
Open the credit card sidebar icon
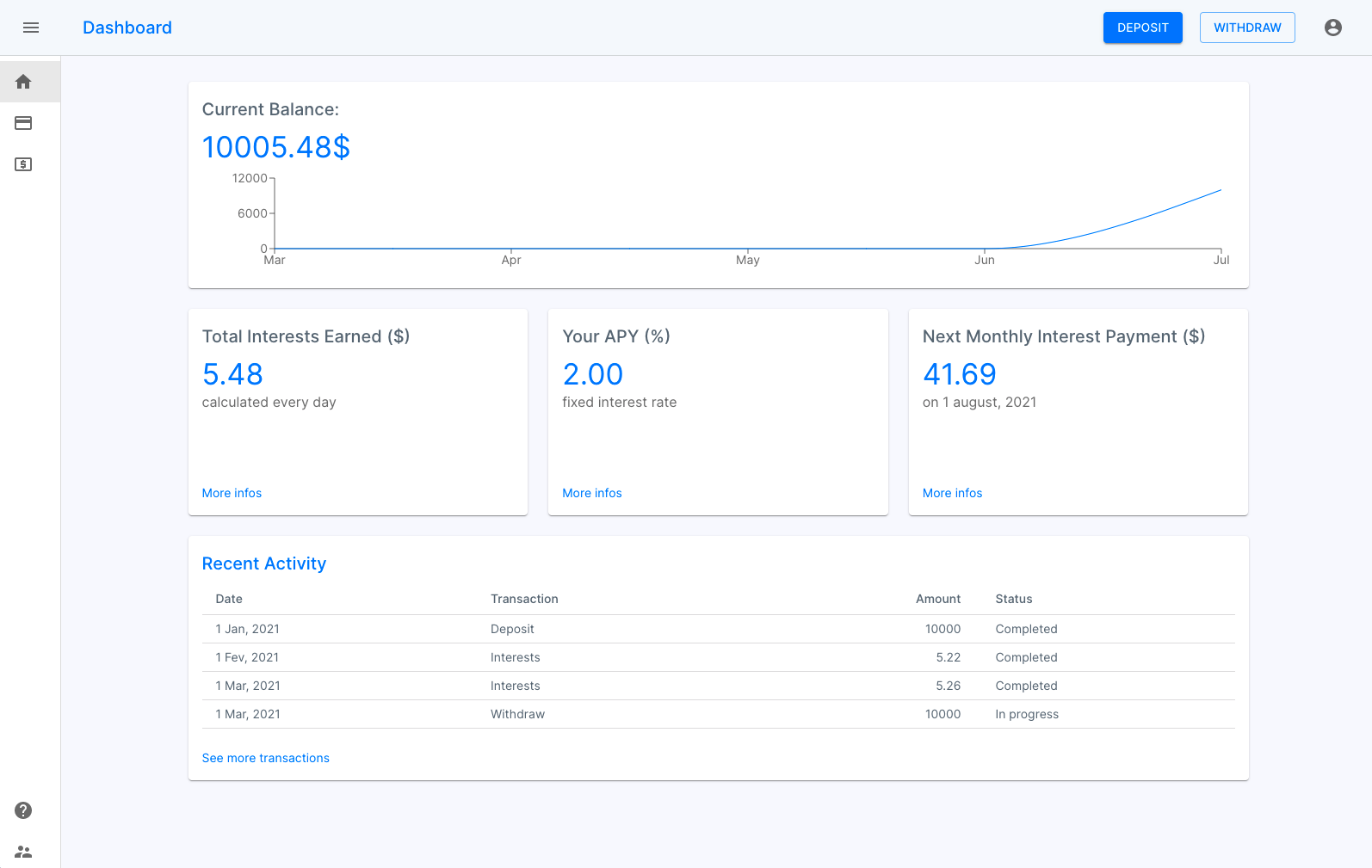tap(23, 123)
